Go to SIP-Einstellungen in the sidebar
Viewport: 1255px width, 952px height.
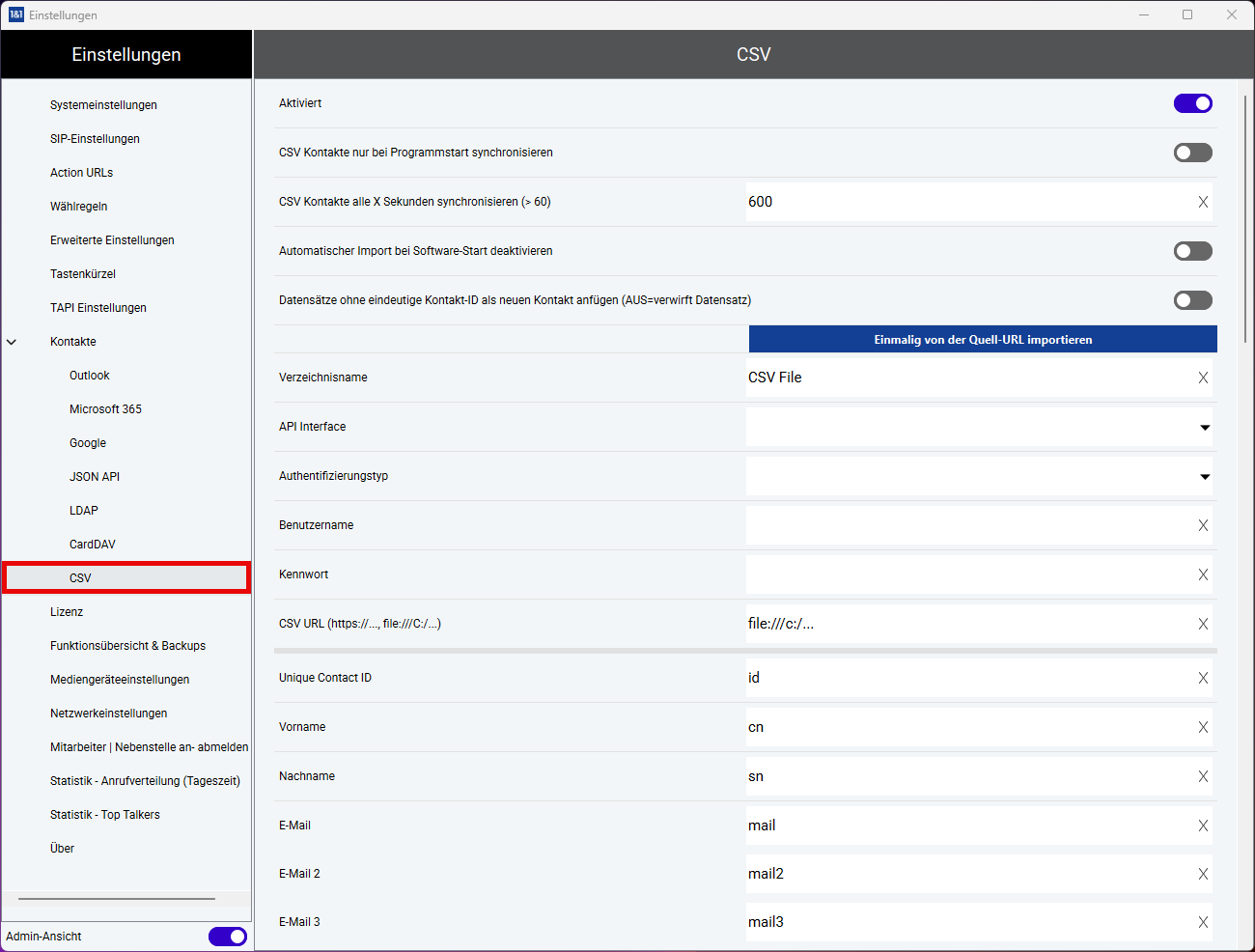[95, 139]
